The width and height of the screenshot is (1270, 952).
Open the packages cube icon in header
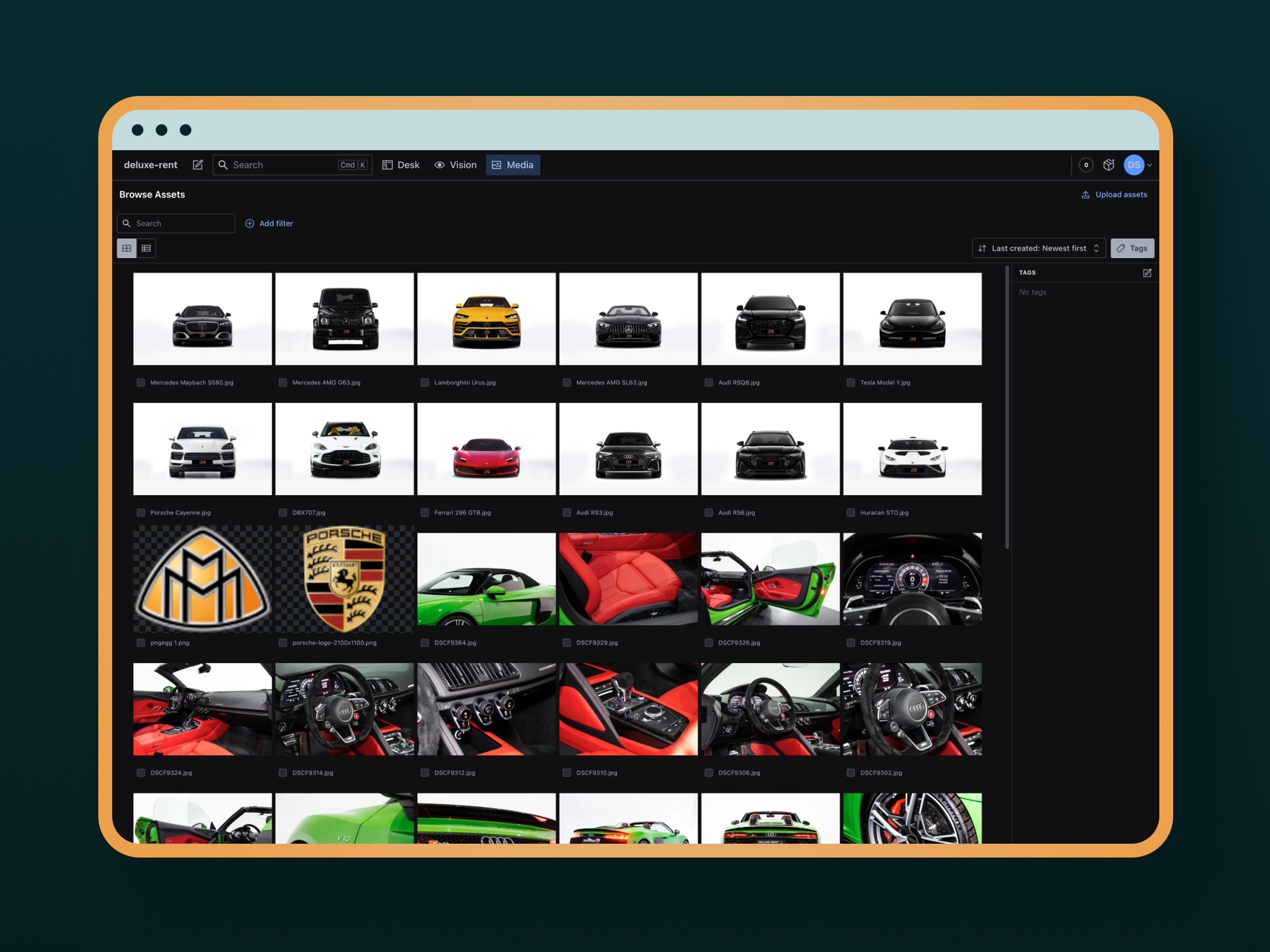pos(1108,165)
